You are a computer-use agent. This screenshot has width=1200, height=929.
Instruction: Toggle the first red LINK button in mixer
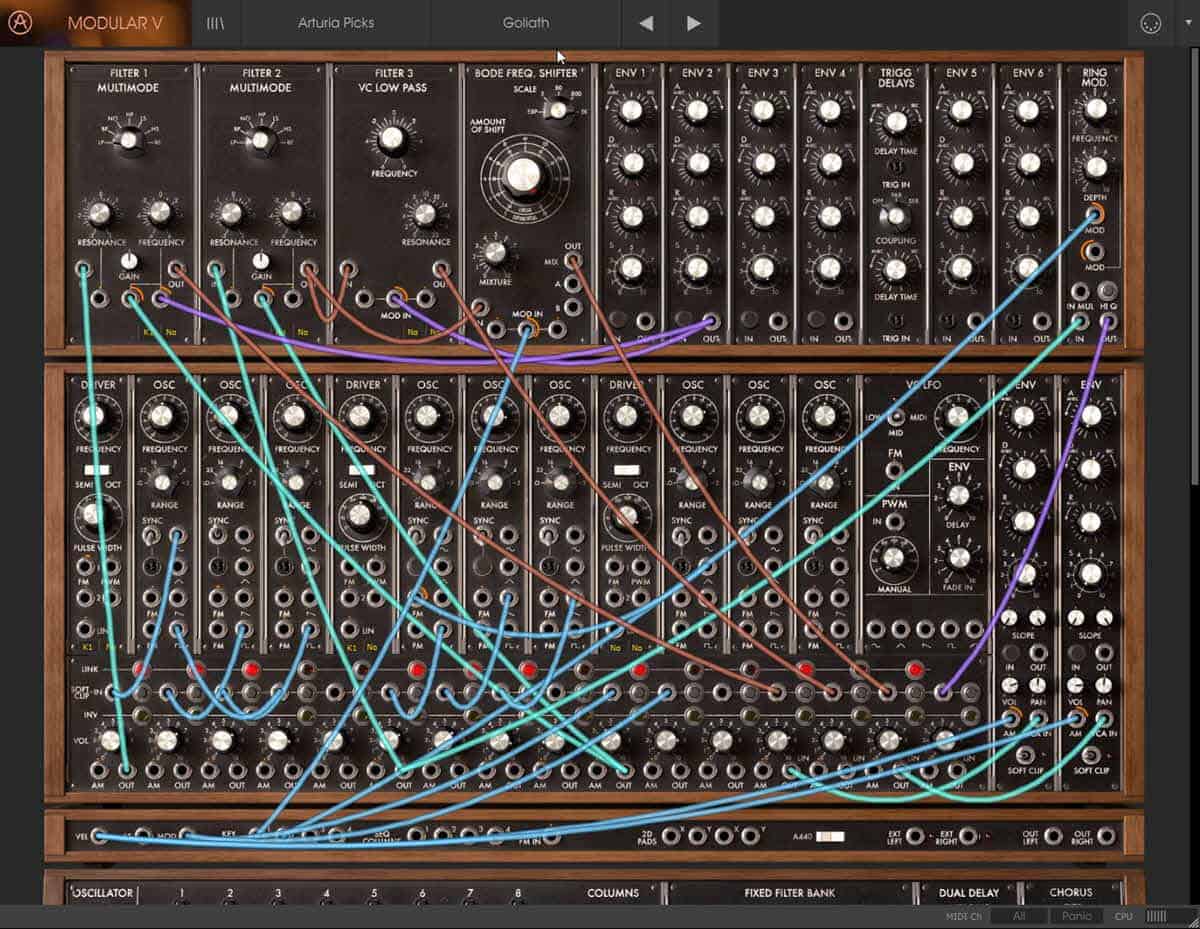point(140,669)
